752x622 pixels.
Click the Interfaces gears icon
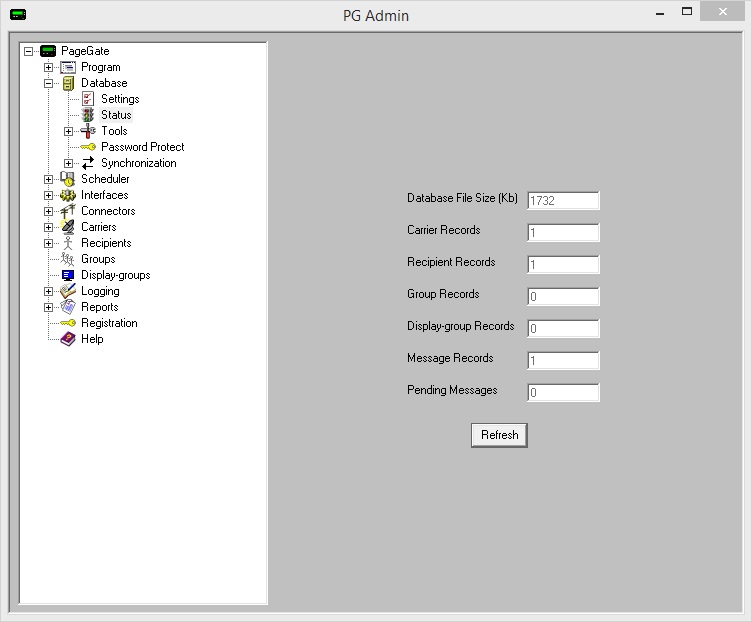(68, 195)
